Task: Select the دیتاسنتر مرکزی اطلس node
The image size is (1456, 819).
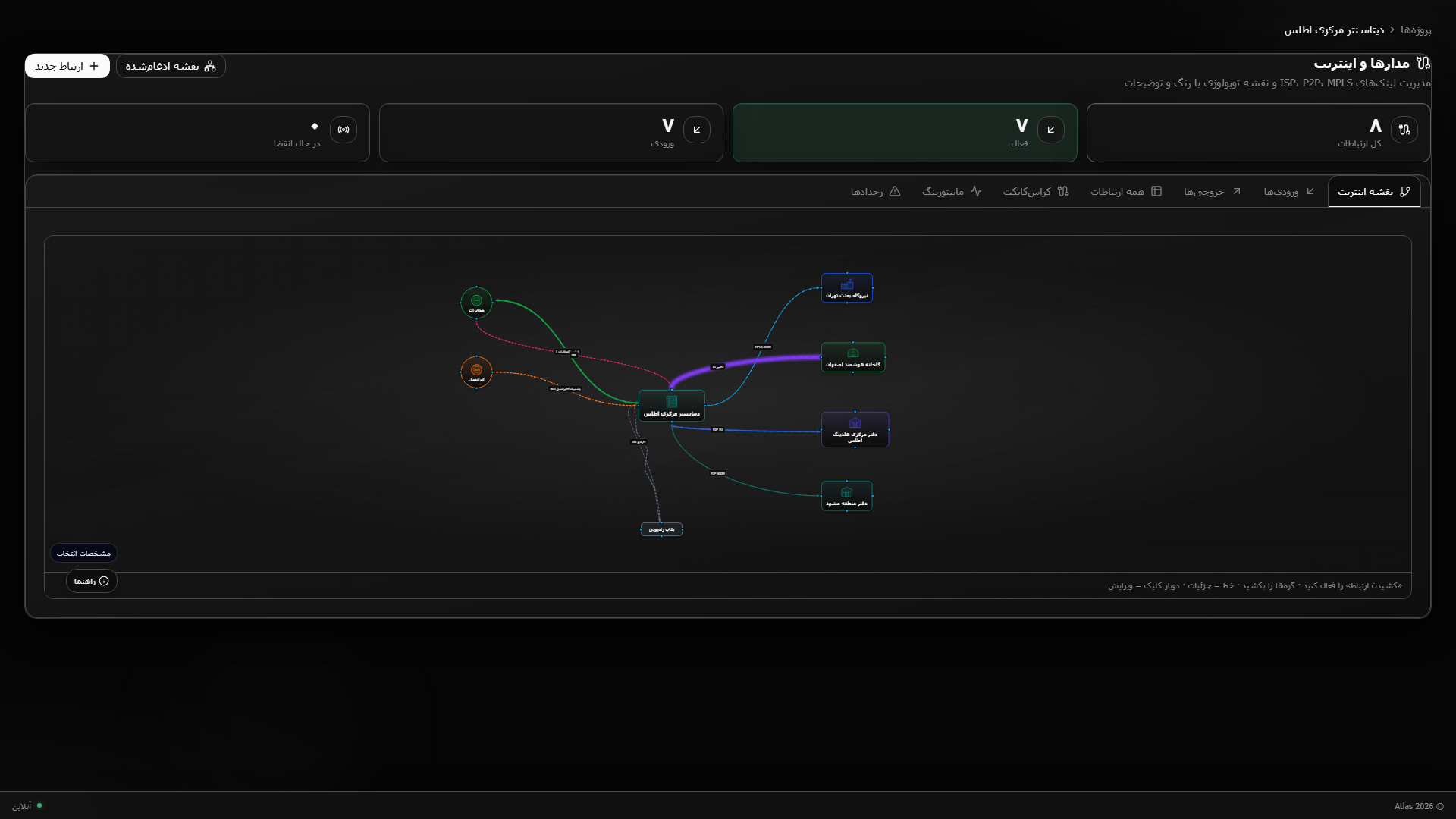Action: 672,406
